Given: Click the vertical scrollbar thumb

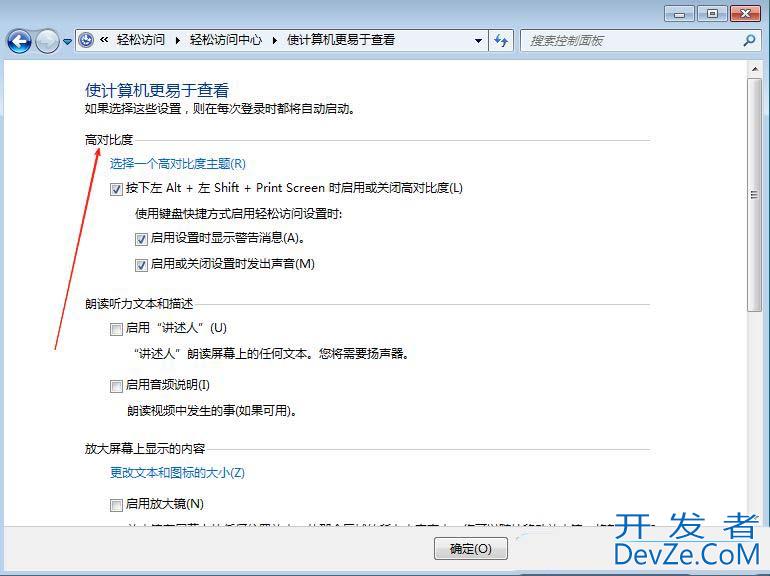Looking at the screenshot, I should [755, 194].
